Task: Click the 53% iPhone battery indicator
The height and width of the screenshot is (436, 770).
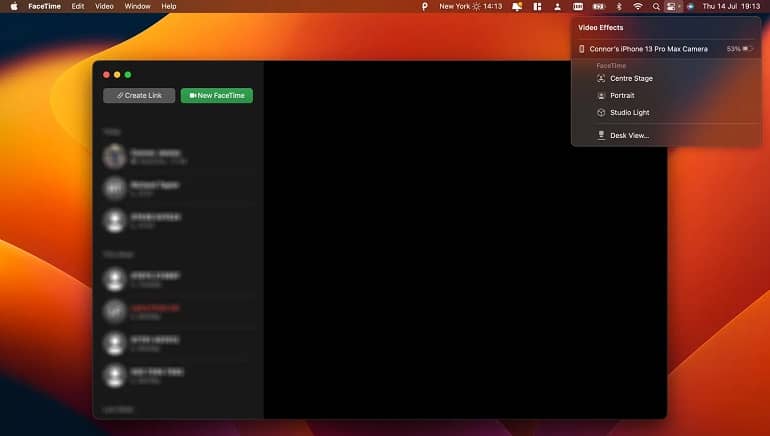Action: 740,49
